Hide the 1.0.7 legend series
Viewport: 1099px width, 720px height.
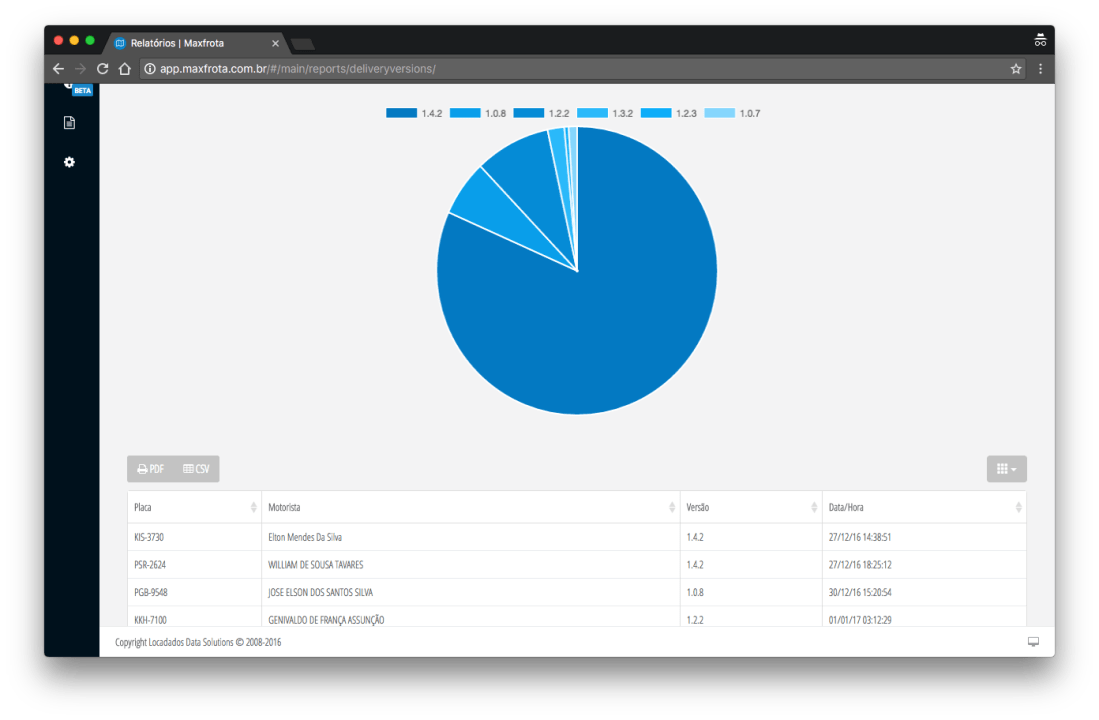[x=733, y=114]
